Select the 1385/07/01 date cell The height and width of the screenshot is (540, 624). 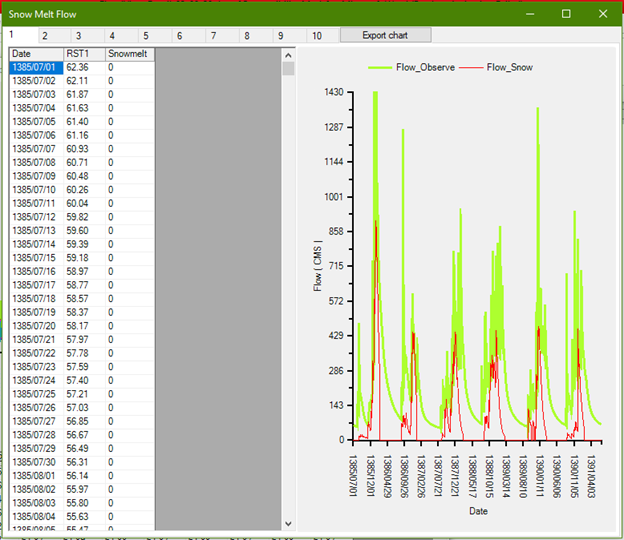[x=36, y=67]
